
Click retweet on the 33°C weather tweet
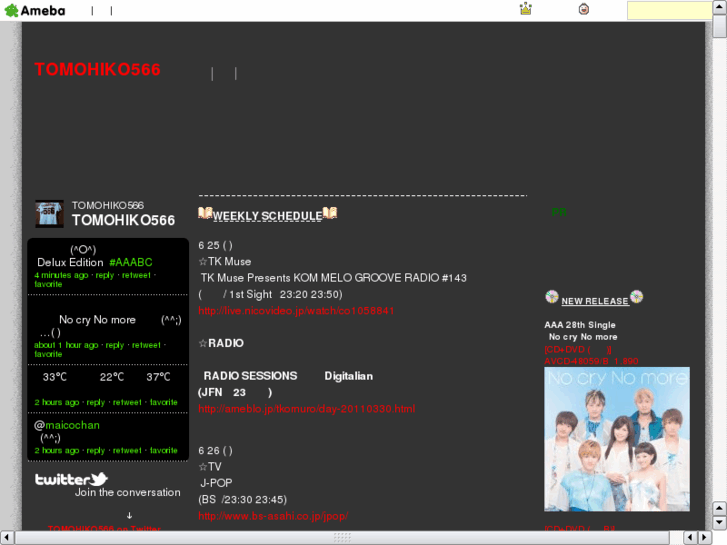[x=127, y=402]
